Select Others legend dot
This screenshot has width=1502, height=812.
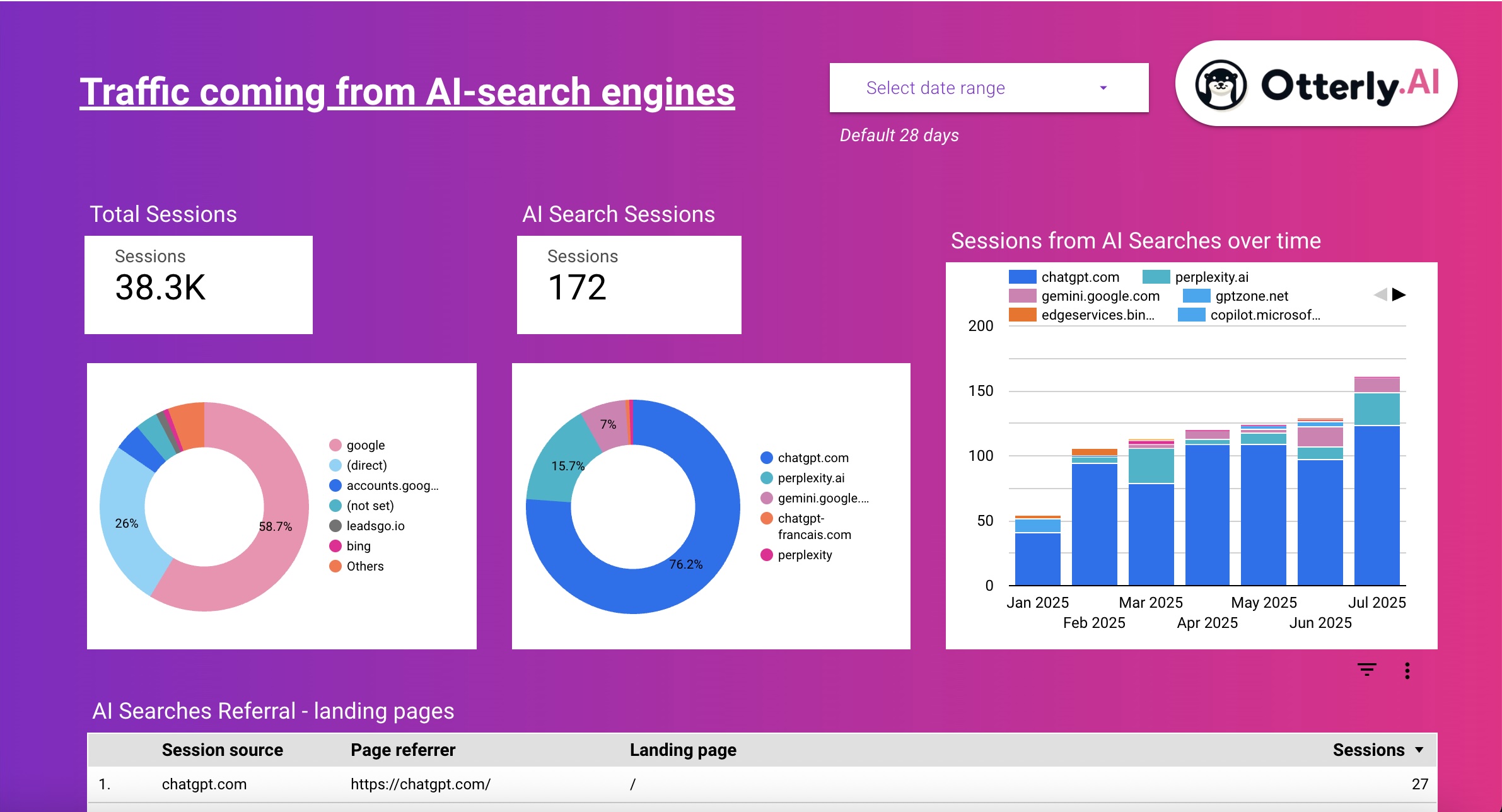(x=335, y=566)
